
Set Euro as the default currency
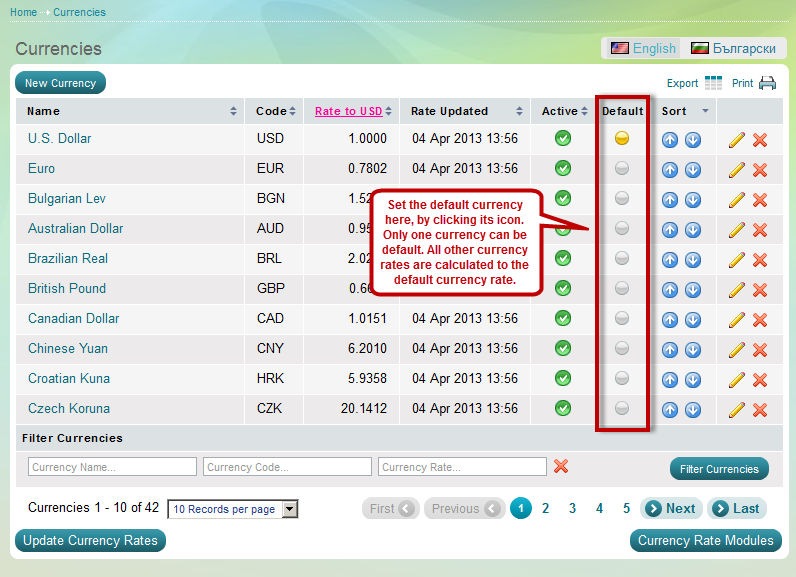(622, 168)
